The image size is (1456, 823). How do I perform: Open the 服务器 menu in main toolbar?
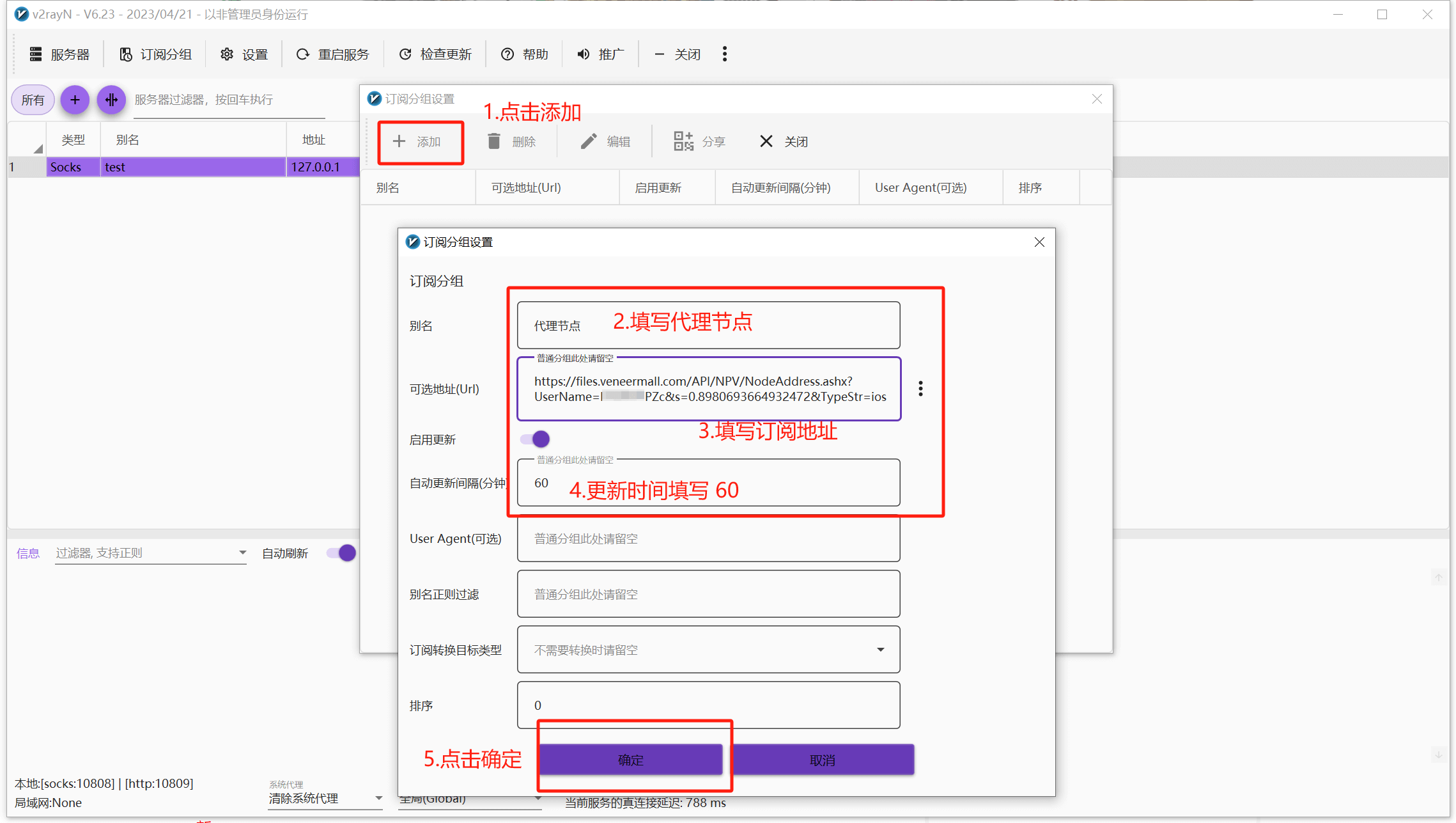(x=59, y=54)
